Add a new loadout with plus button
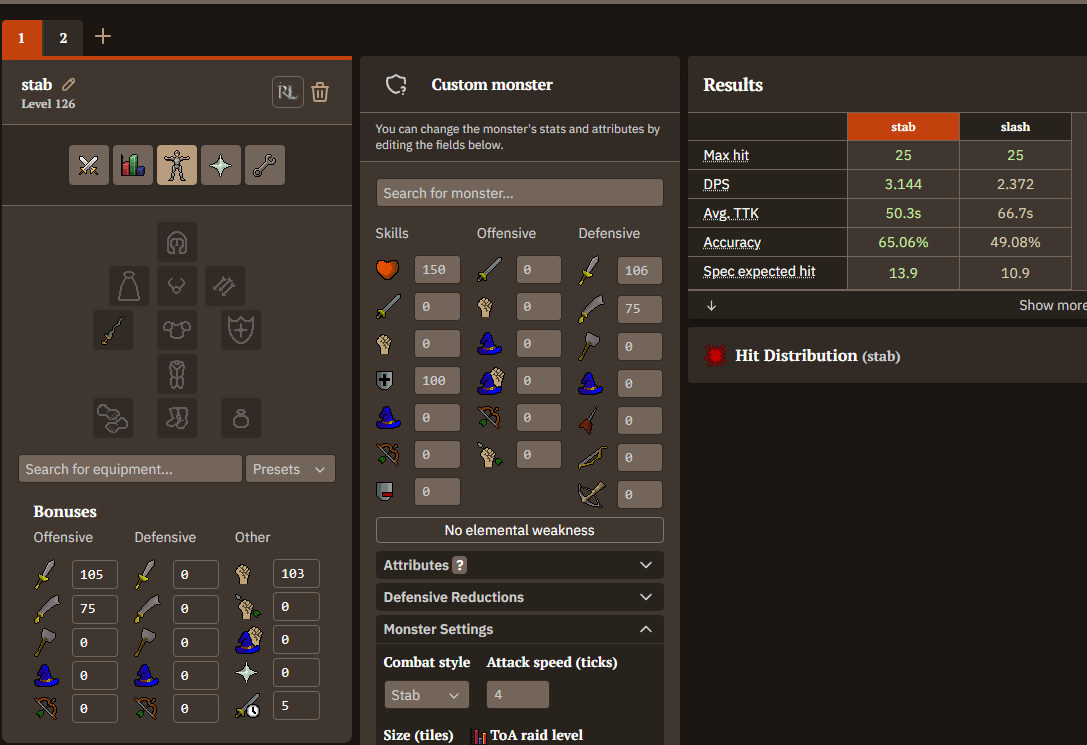The height and width of the screenshot is (745, 1087). 103,36
